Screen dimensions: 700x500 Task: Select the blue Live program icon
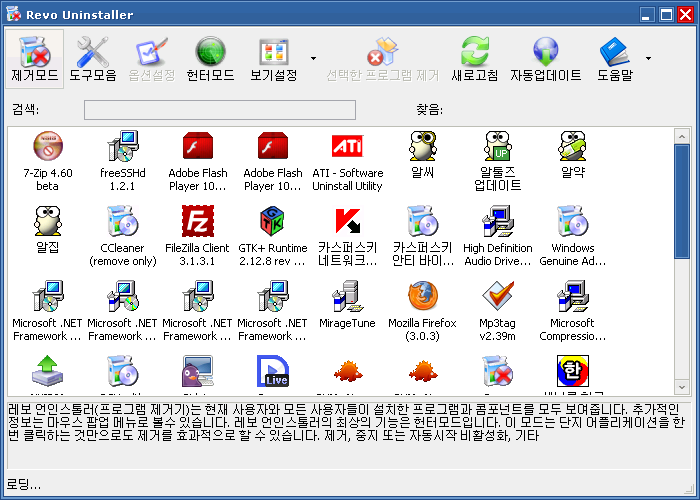273,371
